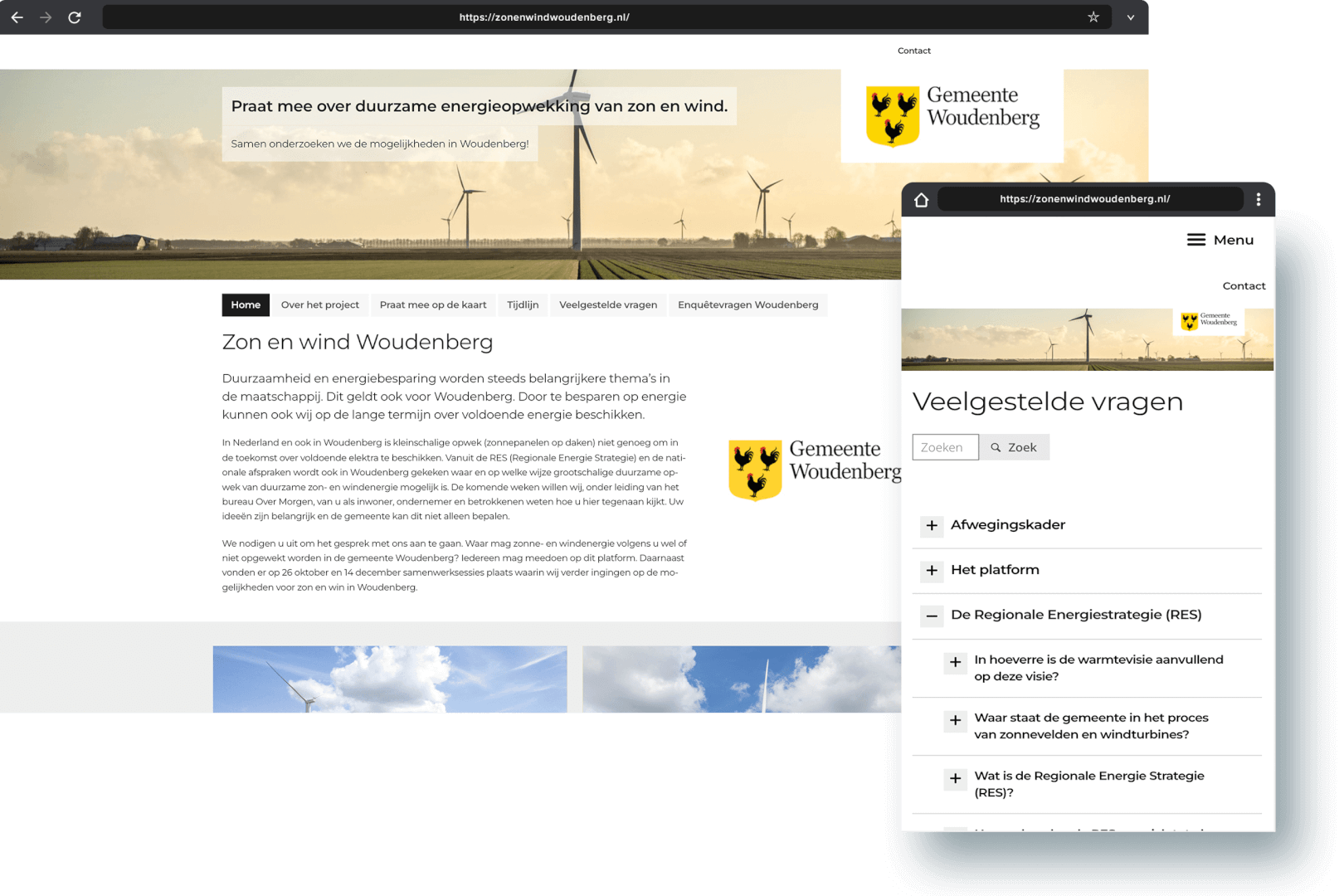Click the magnifier icon on the Zoek button
The height and width of the screenshot is (896, 1344).
coord(996,447)
